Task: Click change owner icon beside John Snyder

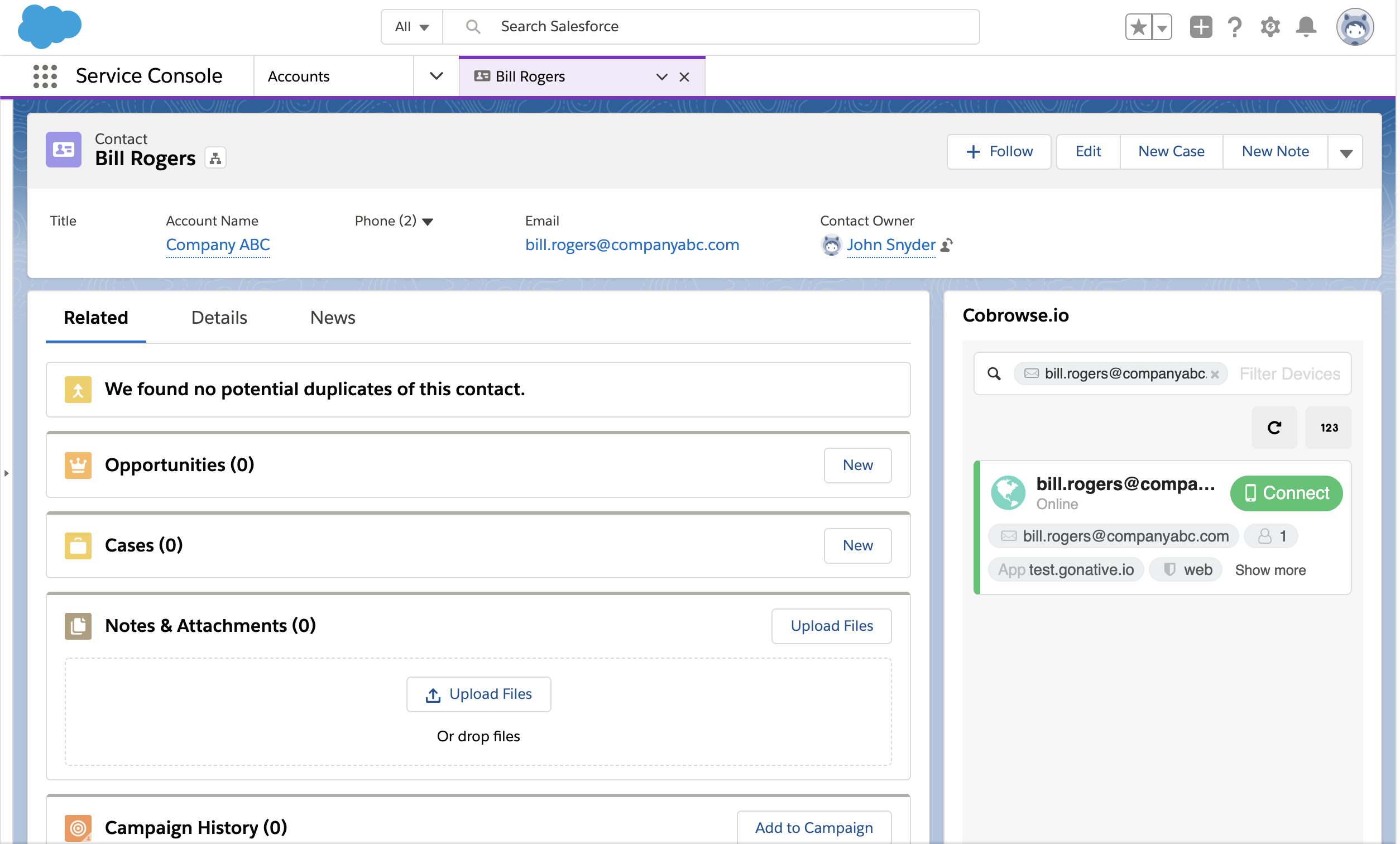Action: (x=947, y=245)
